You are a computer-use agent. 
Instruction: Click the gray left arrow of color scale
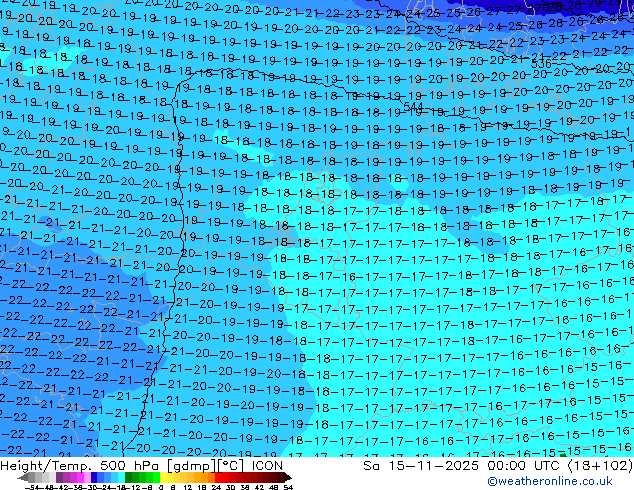(x=23, y=478)
